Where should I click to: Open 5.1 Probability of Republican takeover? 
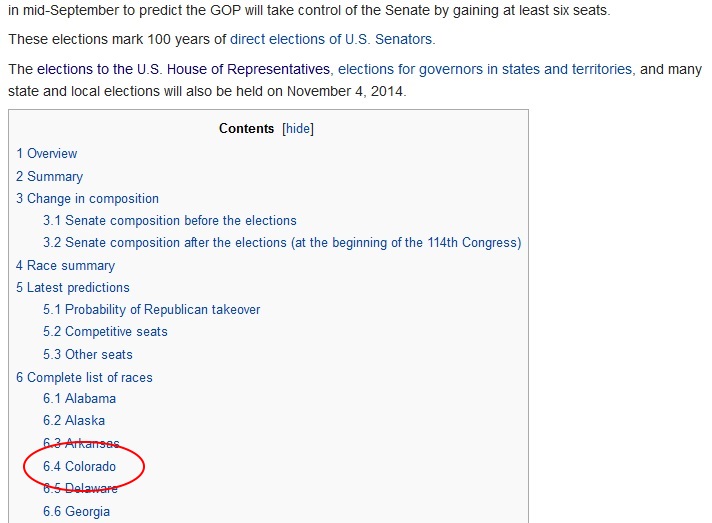pos(152,310)
